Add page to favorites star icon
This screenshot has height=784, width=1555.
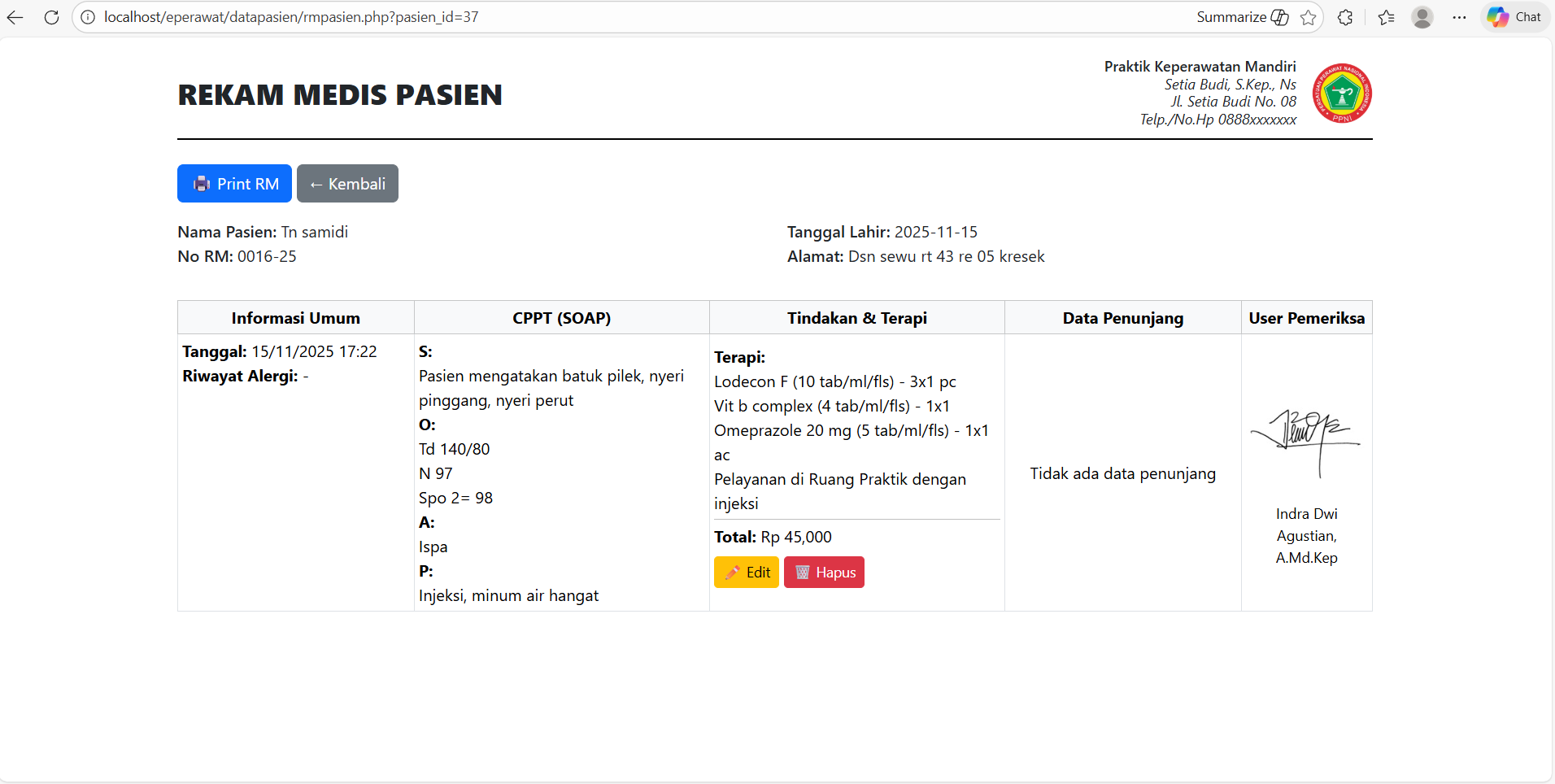coord(1308,17)
